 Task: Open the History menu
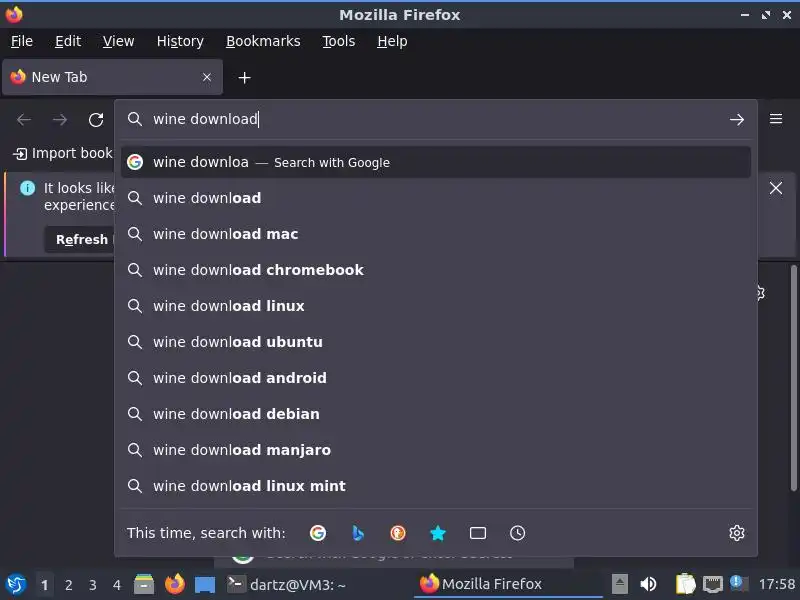tap(180, 41)
